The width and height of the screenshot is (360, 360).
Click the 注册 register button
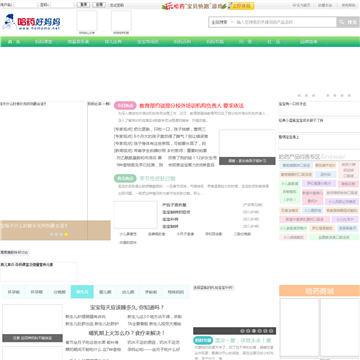pos(99,5)
